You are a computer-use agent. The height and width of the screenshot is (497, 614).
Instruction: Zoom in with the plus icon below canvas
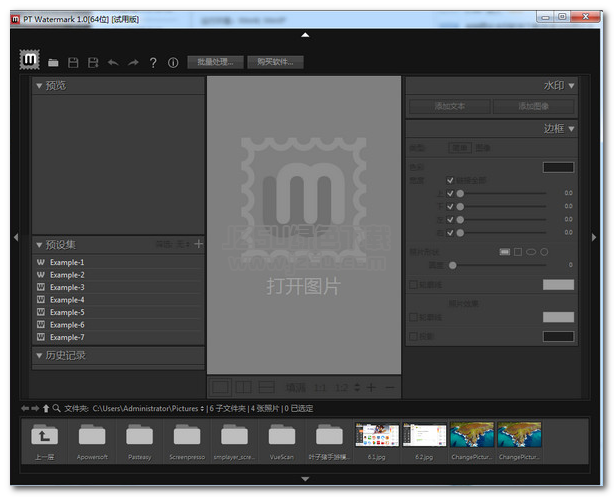coord(371,387)
